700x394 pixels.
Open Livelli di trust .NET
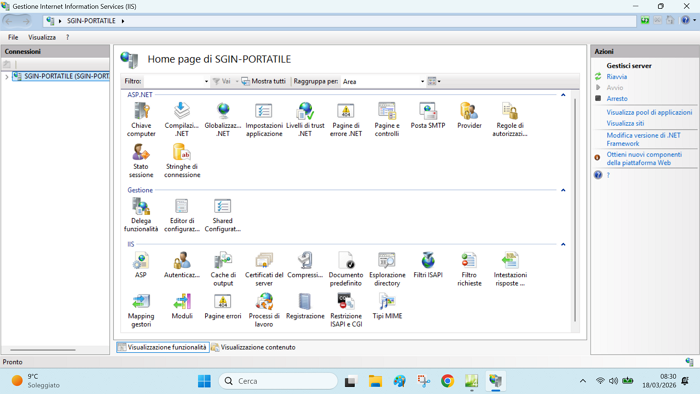305,119
